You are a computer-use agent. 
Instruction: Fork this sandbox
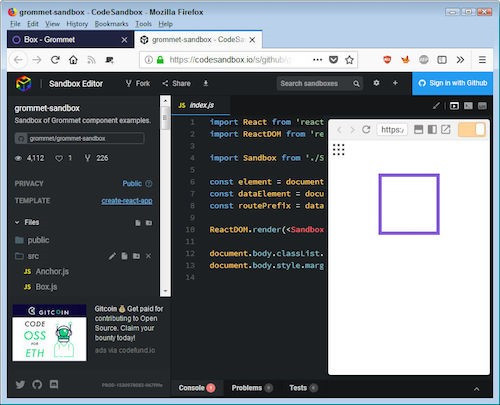point(138,83)
